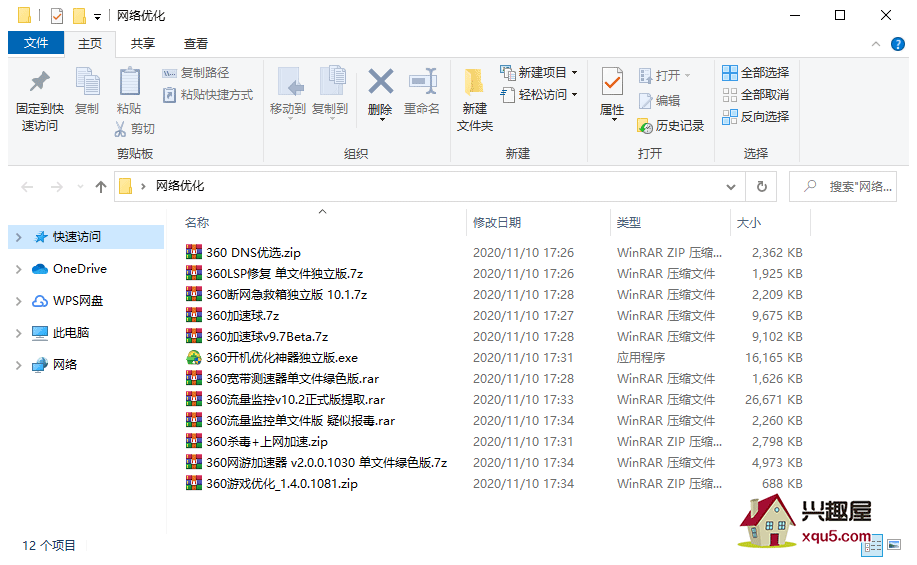Expand address bar history dropdown
The height and width of the screenshot is (565, 917).
pos(731,187)
